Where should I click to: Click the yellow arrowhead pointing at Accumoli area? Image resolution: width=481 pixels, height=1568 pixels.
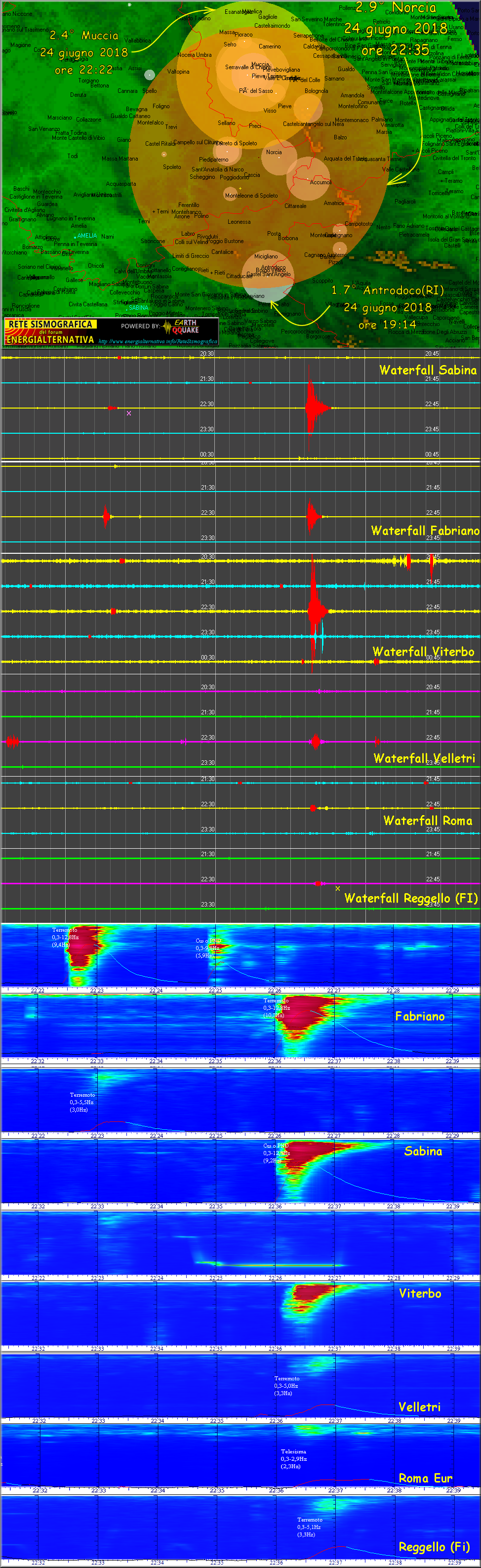[x=392, y=181]
